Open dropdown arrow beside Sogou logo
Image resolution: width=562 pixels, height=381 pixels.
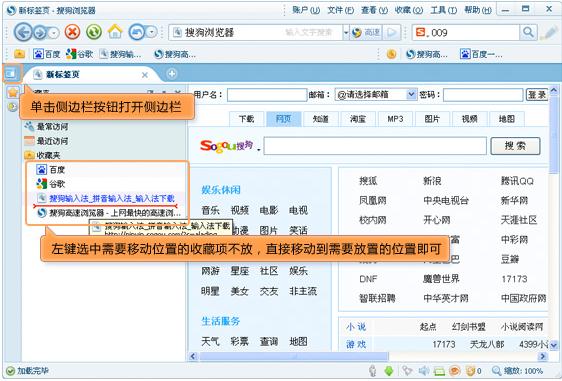(258, 149)
